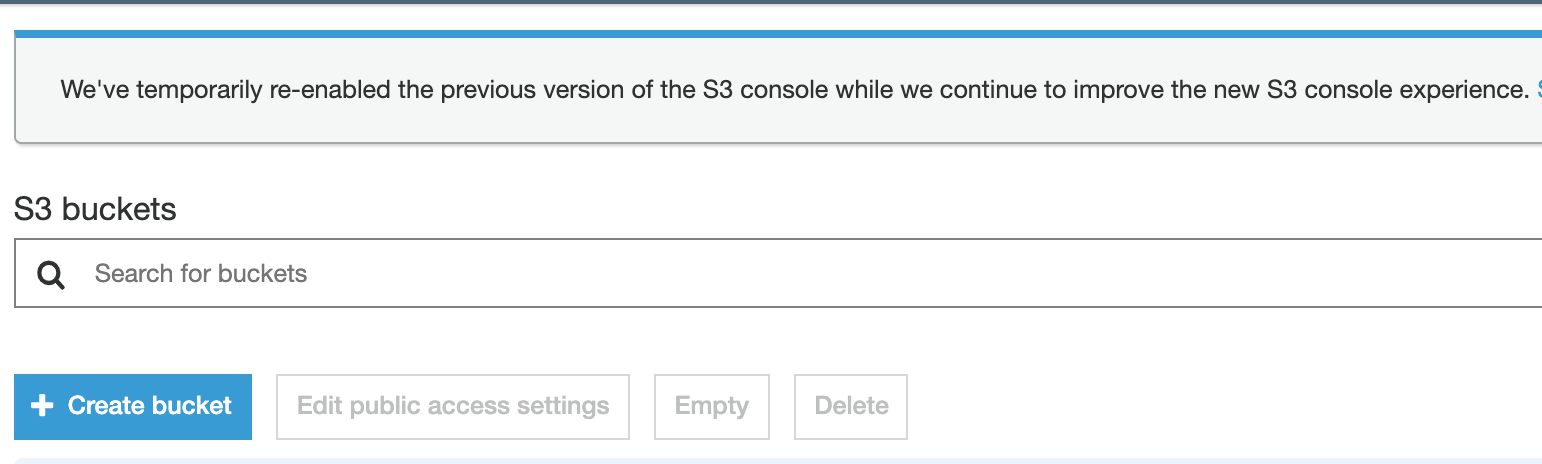Click the empty right side of search box
1542x464 pixels.
(1200, 274)
